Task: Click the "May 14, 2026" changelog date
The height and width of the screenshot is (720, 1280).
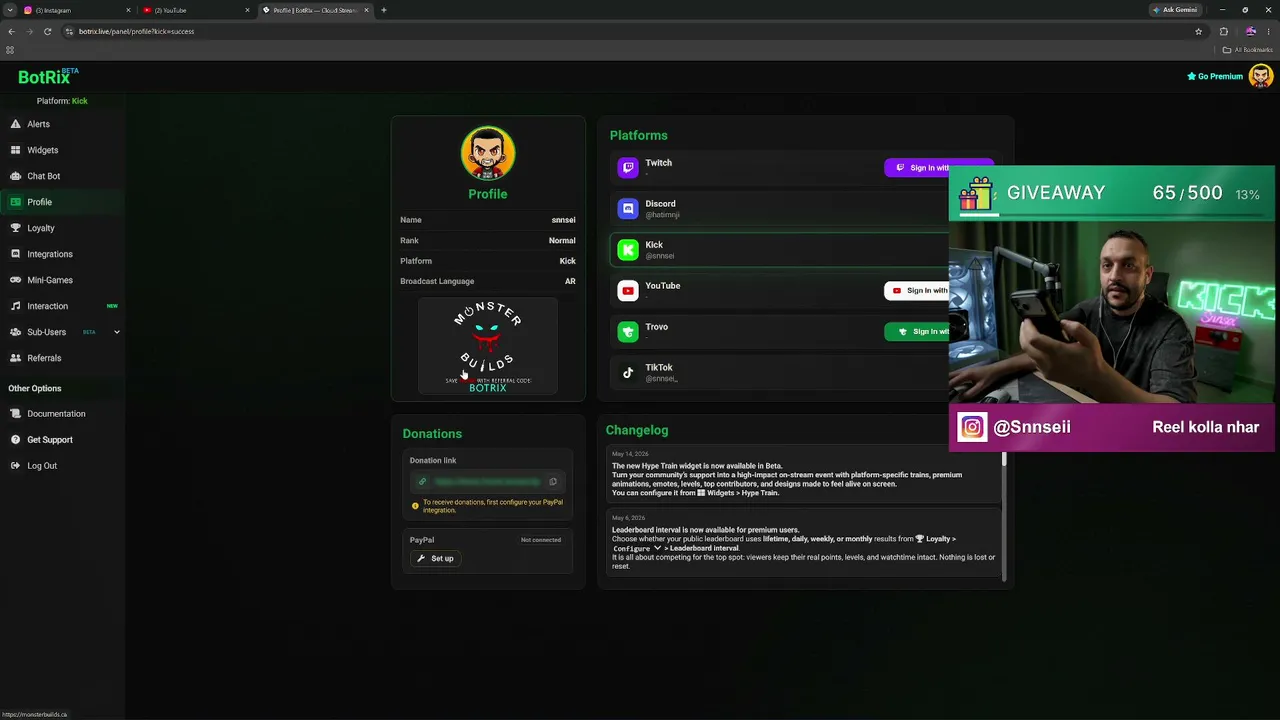Action: click(629, 454)
